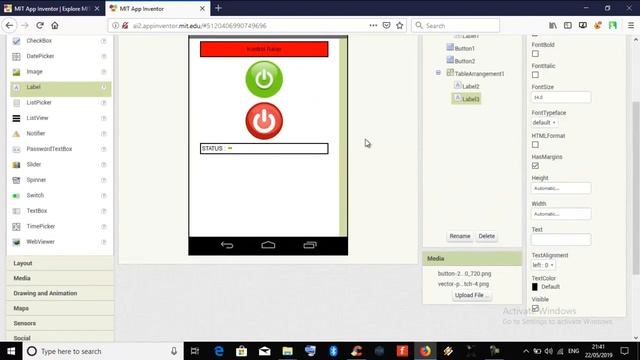Select the Notifier warning icon

coord(16,134)
